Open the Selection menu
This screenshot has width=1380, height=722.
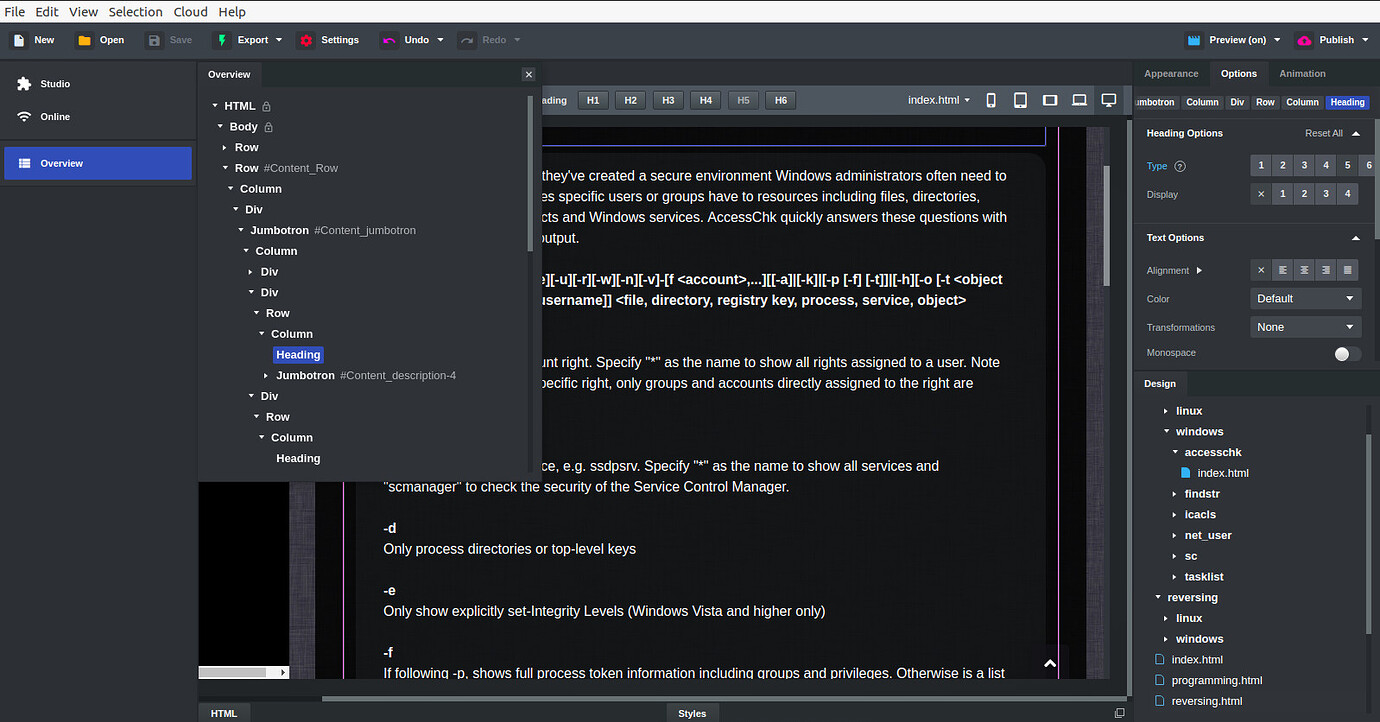135,12
